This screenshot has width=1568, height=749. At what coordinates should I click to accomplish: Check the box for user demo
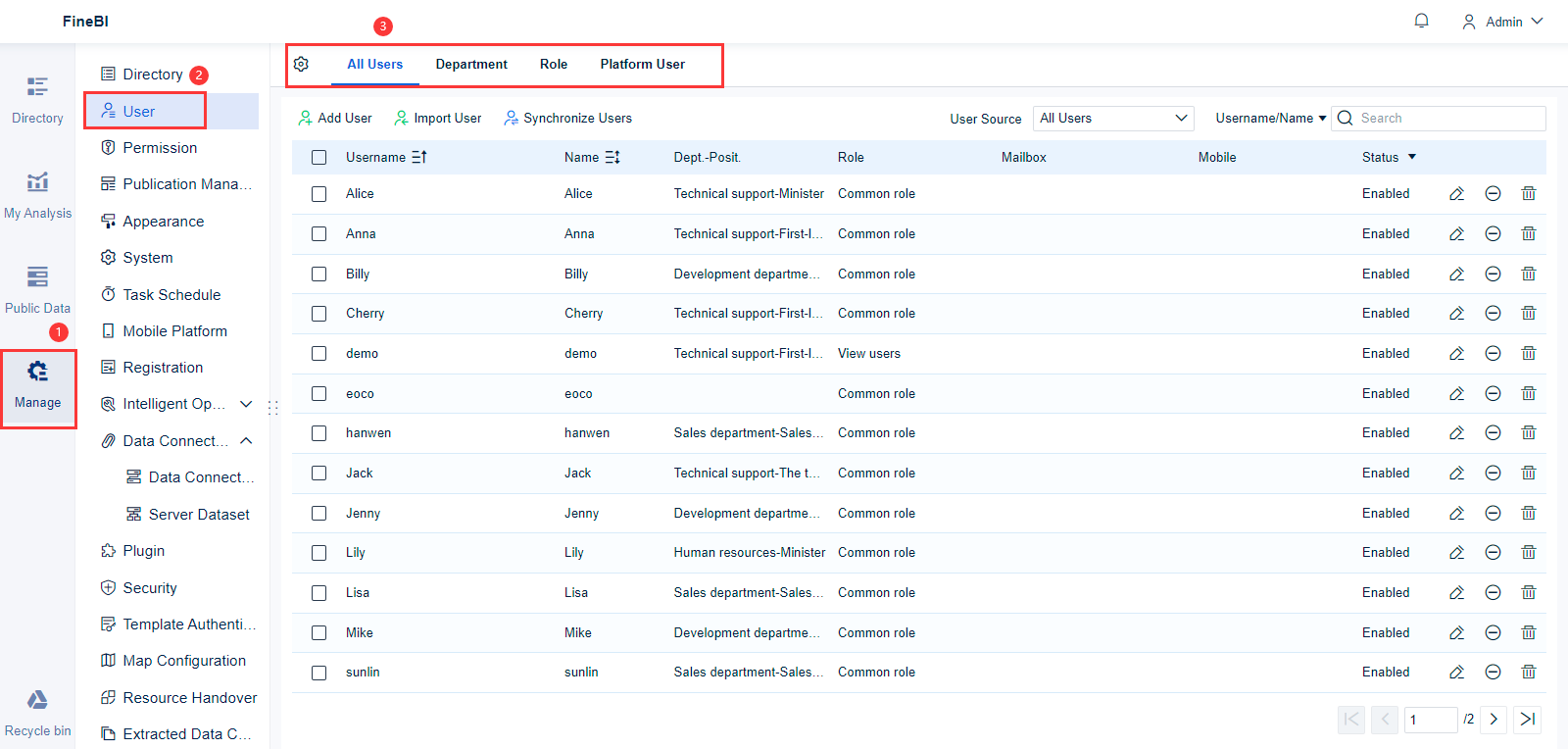[318, 354]
